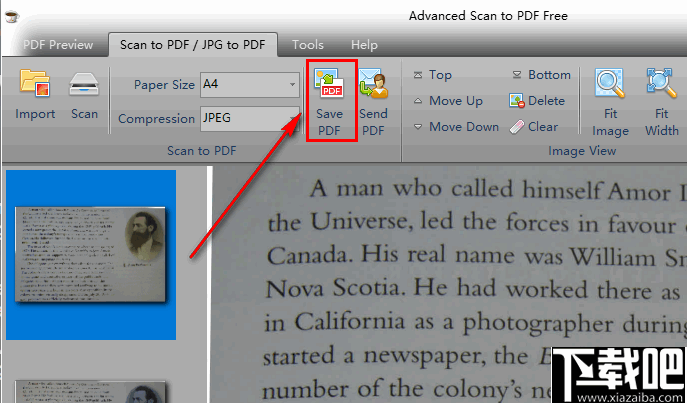The image size is (687, 403).
Task: Click the scanned text preview image
Action: tap(450, 285)
